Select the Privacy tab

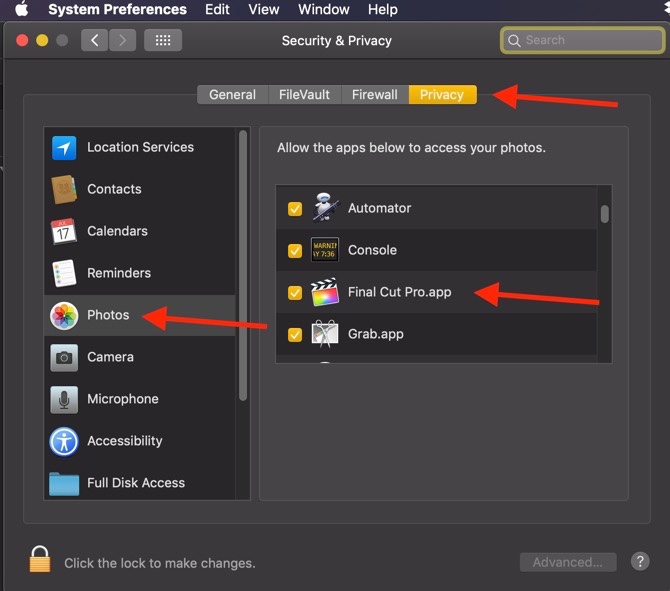[442, 94]
